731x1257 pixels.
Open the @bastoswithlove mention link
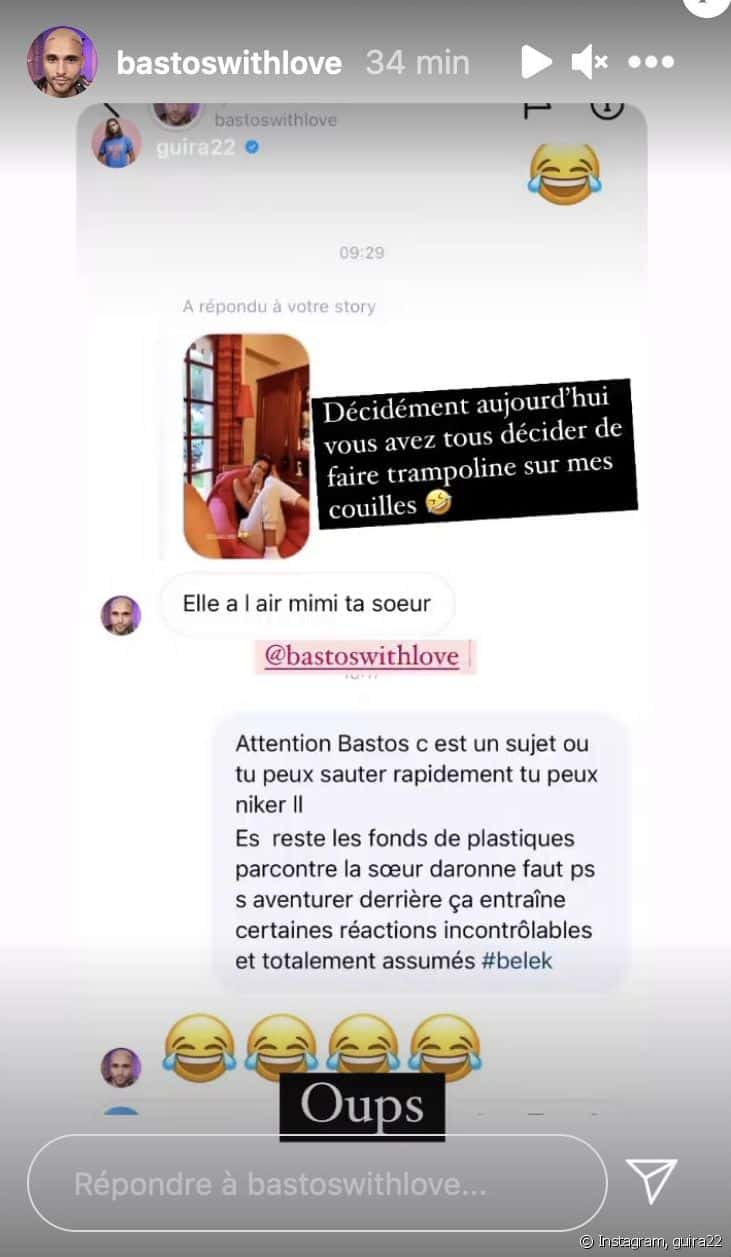click(x=361, y=657)
